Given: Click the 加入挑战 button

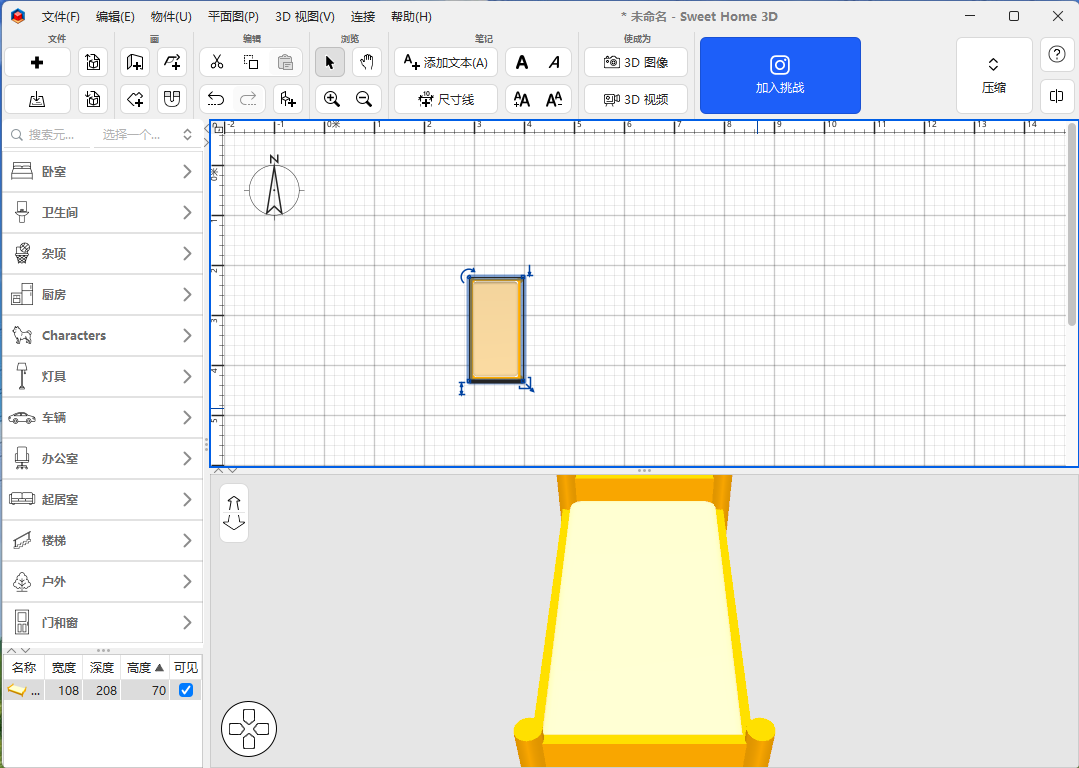Looking at the screenshot, I should point(780,75).
